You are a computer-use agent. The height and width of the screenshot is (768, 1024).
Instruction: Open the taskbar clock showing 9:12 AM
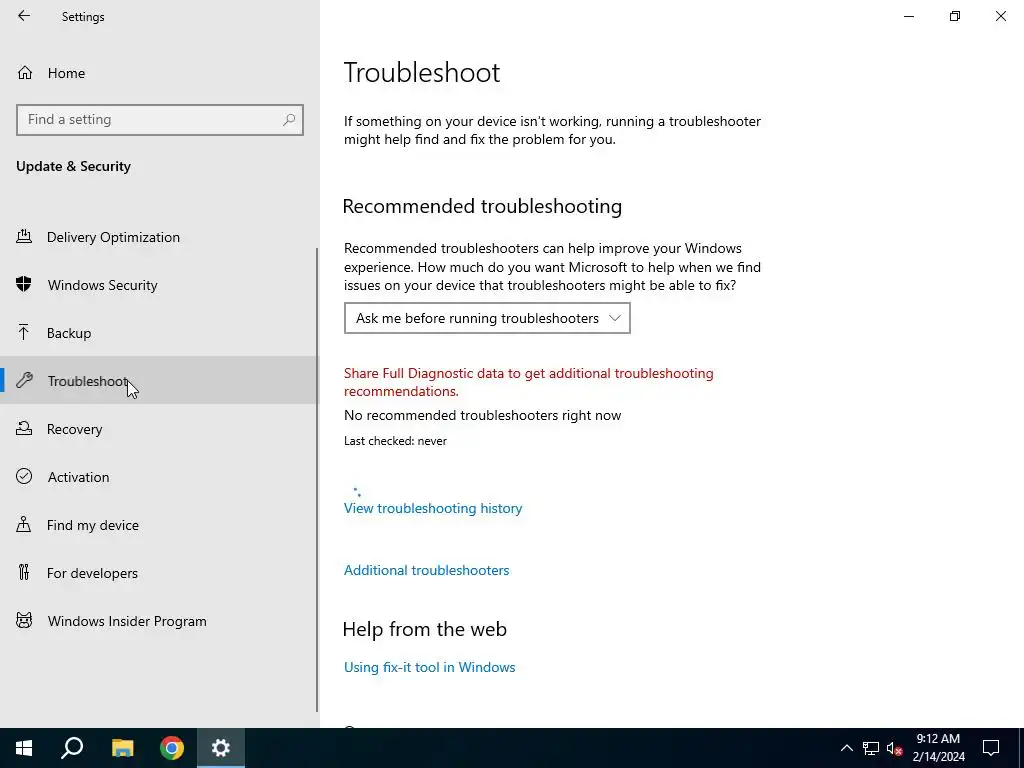(x=938, y=748)
